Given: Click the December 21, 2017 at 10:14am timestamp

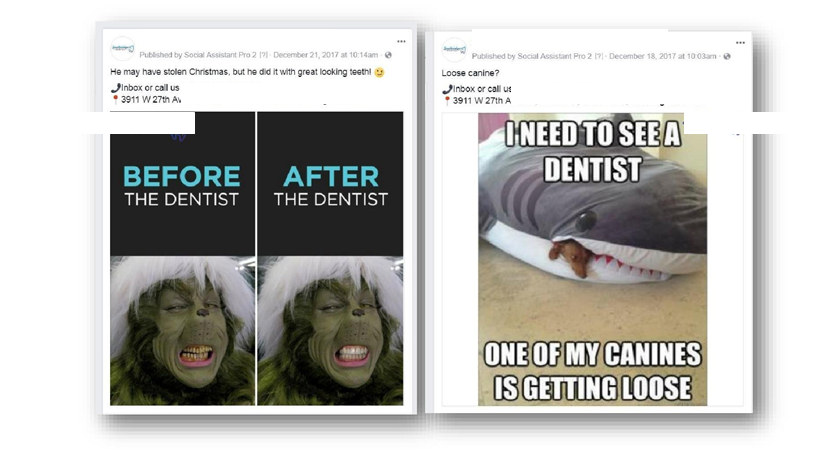Looking at the screenshot, I should [x=326, y=55].
